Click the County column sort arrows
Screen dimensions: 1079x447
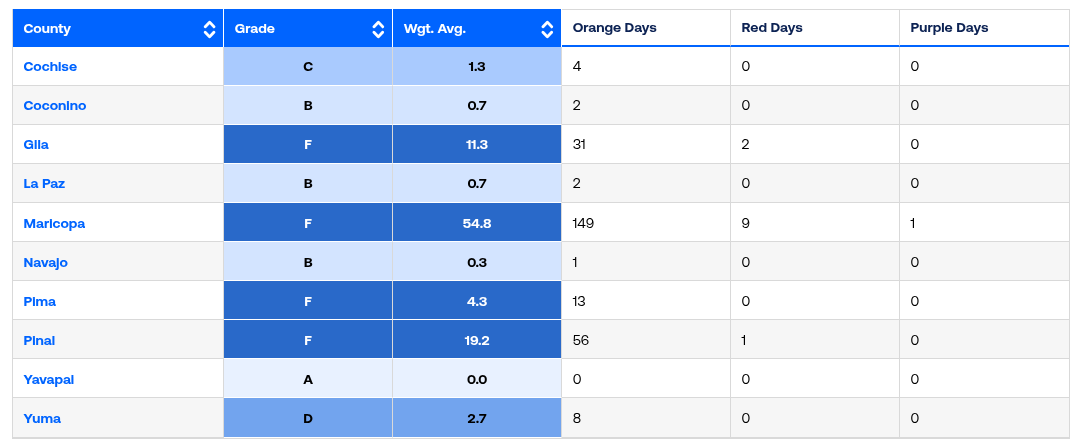pos(209,29)
